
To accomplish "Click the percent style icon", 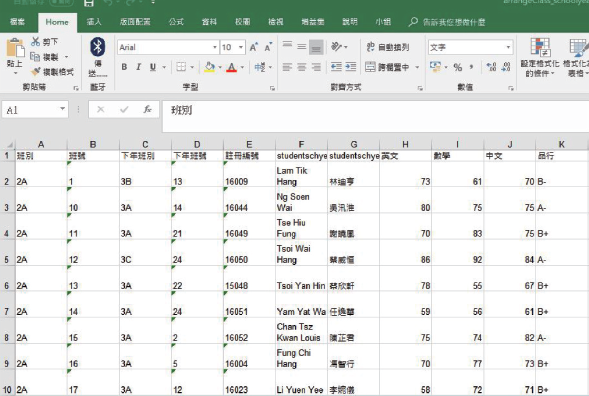I will tap(458, 68).
